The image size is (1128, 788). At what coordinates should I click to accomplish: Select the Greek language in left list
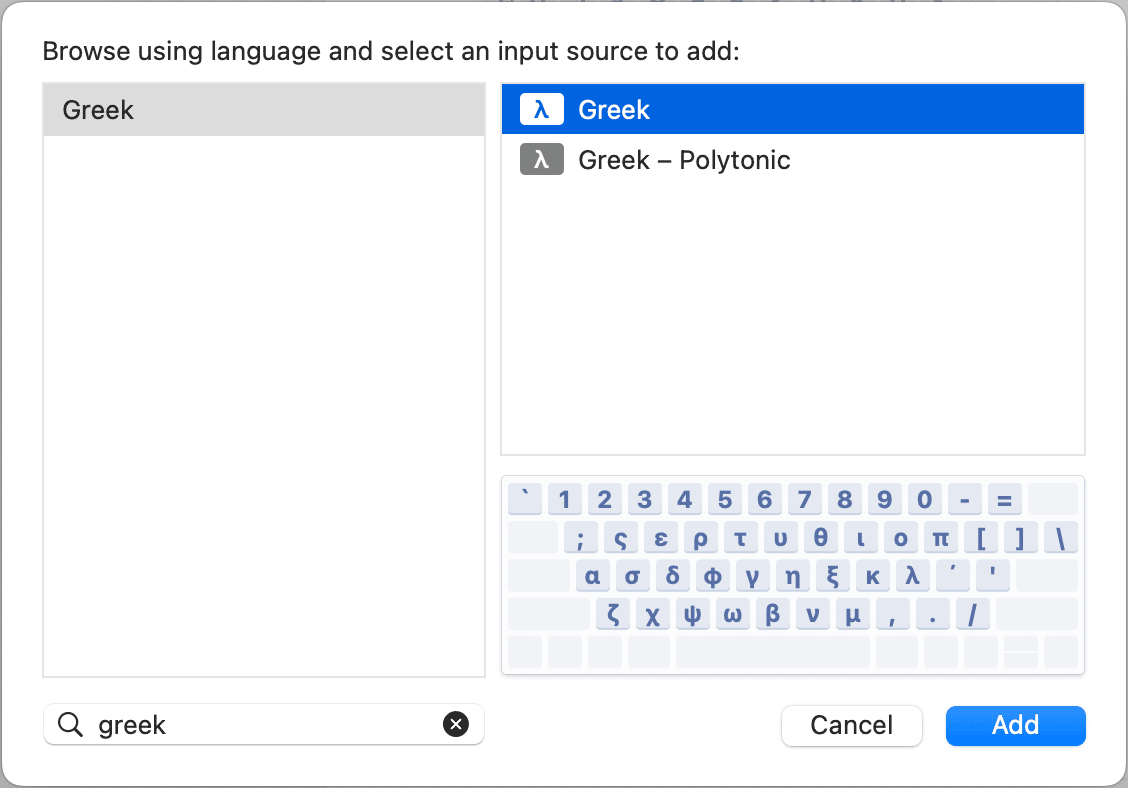click(264, 110)
